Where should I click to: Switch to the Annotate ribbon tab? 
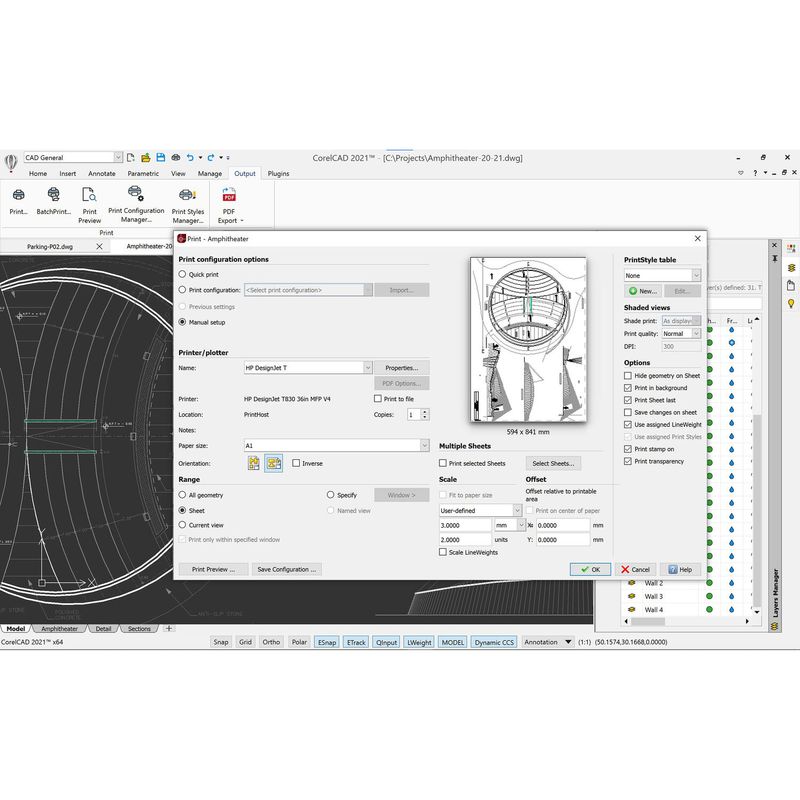click(x=102, y=173)
